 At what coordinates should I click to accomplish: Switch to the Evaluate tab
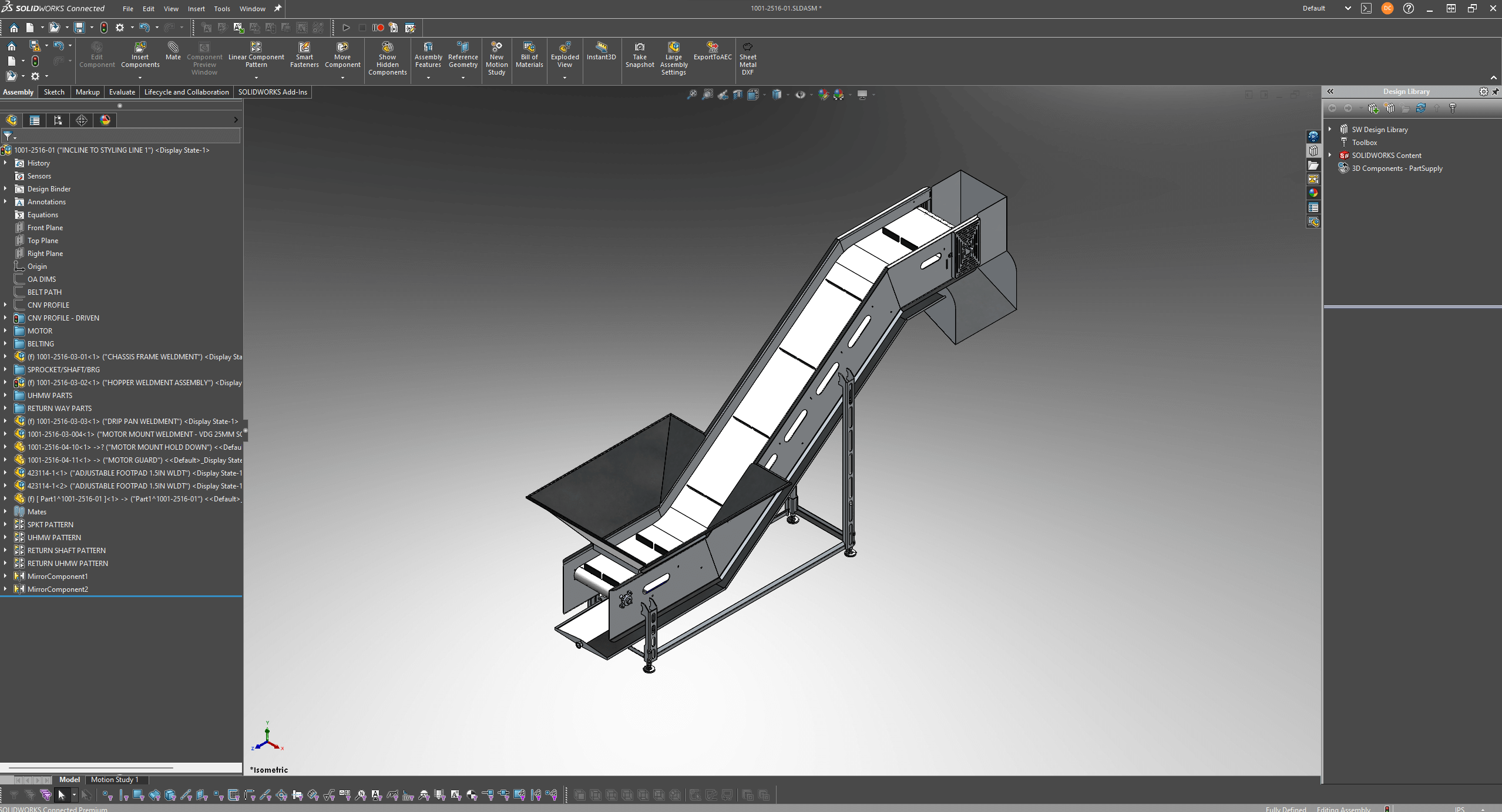click(122, 92)
